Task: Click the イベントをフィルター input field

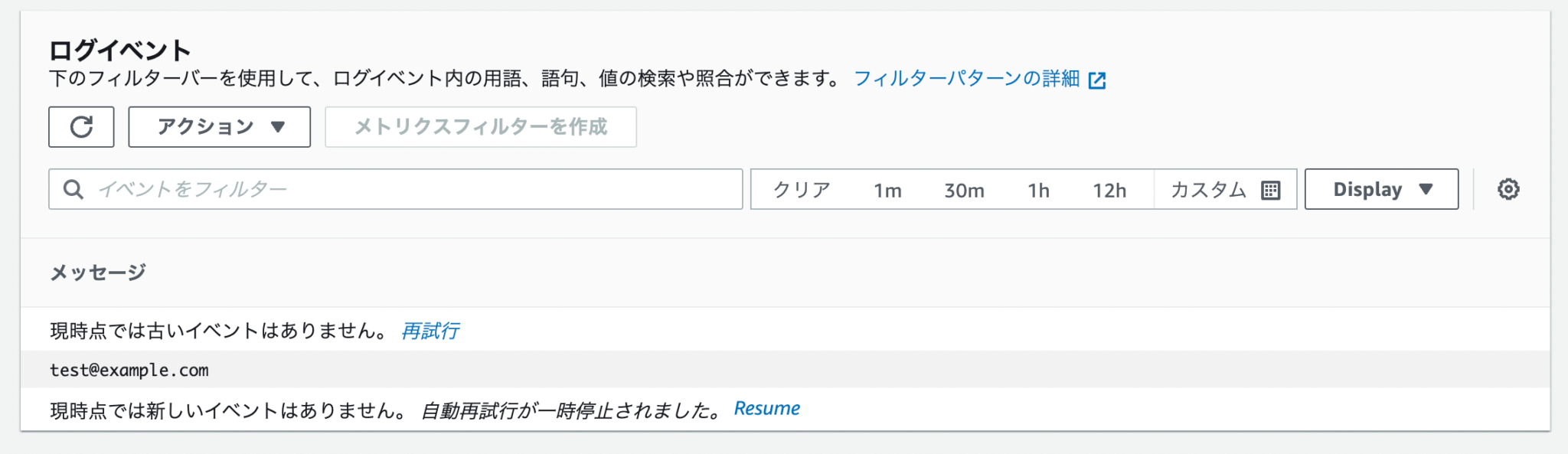Action: 383,188
